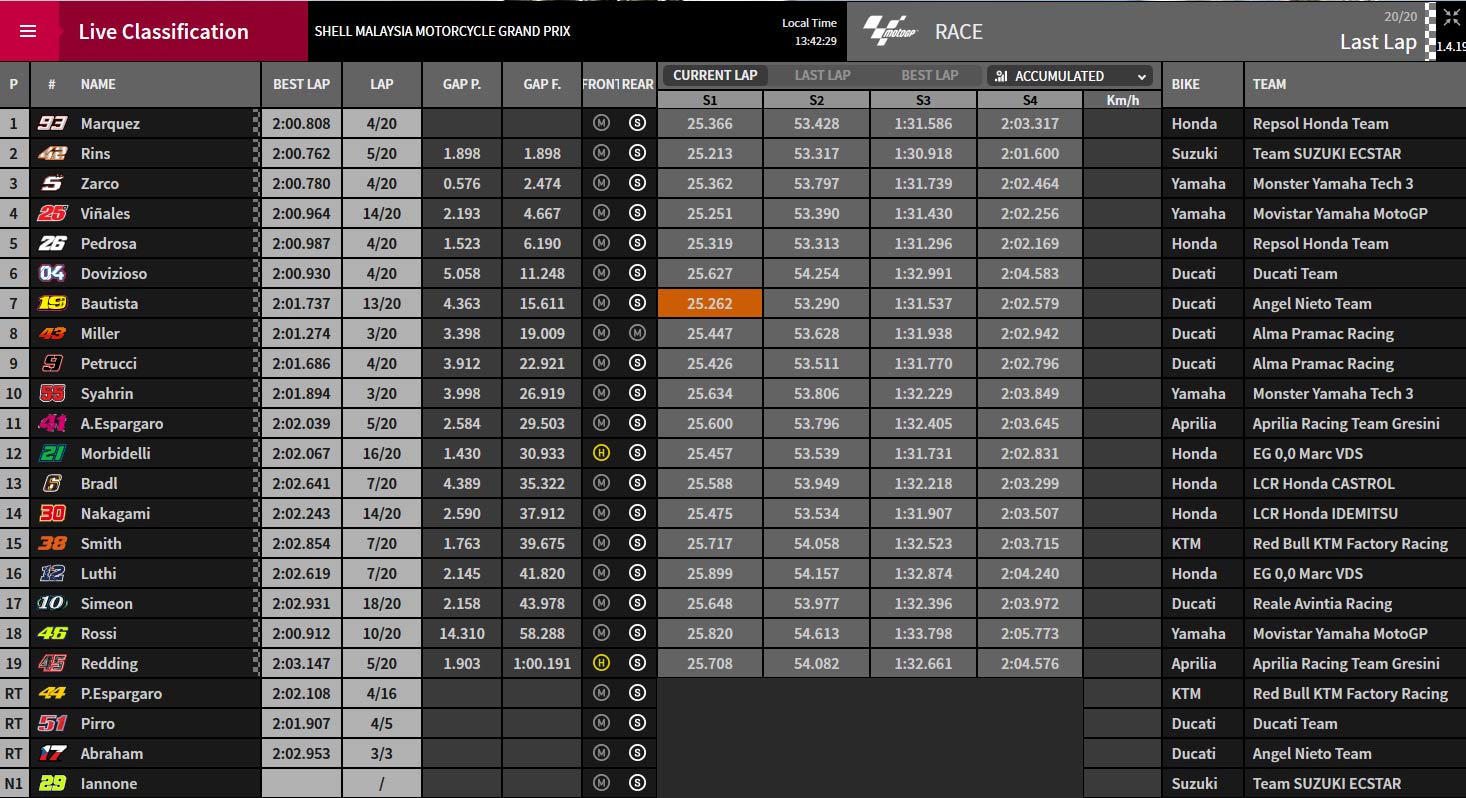Screen dimensions: 1466x798
Task: Switch to the LAST LAP tab
Action: [x=822, y=75]
